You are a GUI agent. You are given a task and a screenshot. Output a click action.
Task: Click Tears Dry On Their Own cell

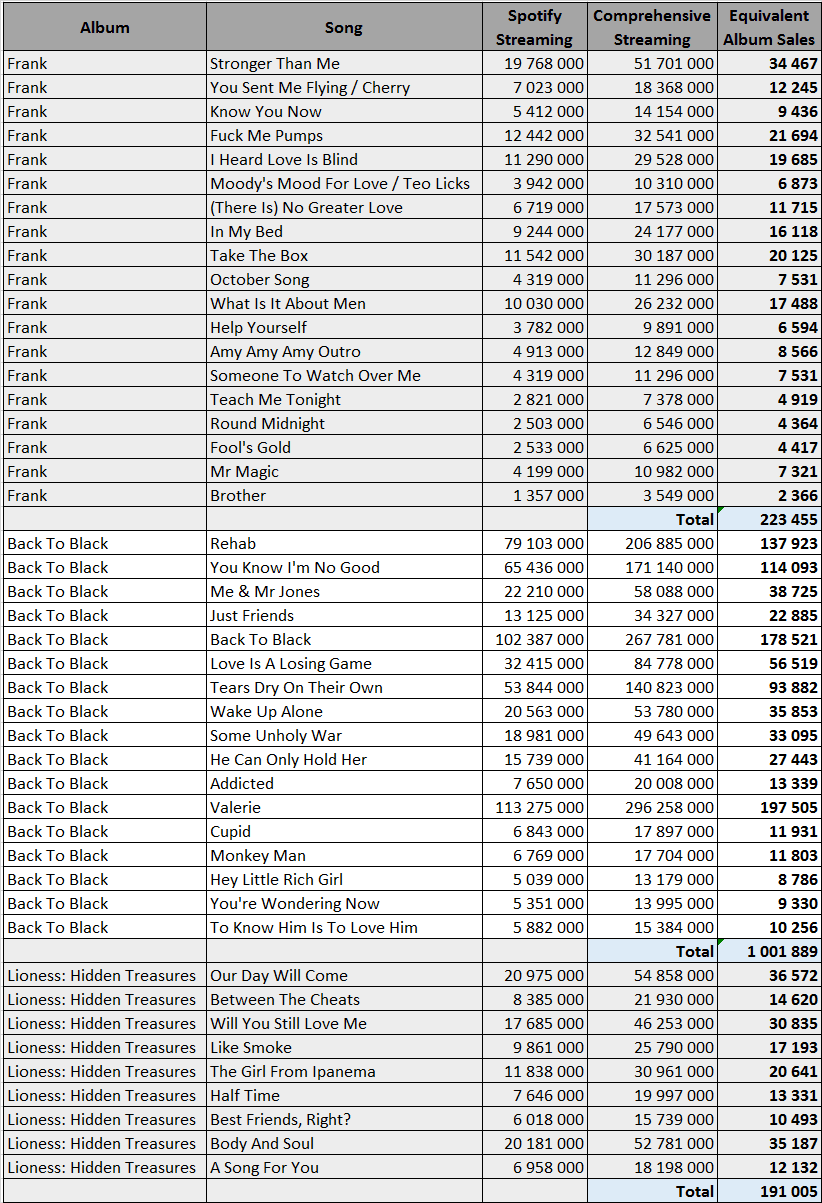(344, 687)
